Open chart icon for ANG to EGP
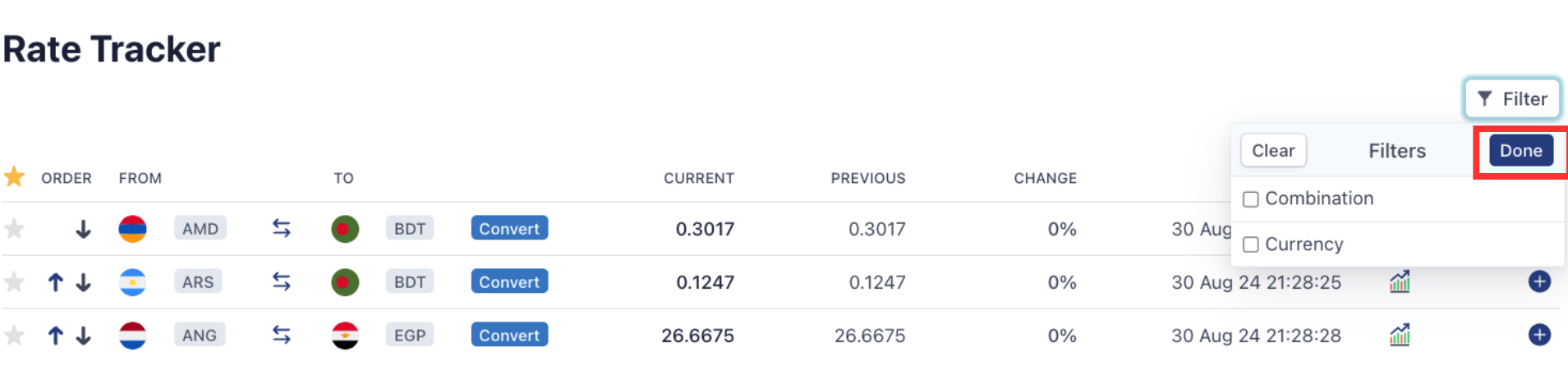 tap(1400, 335)
